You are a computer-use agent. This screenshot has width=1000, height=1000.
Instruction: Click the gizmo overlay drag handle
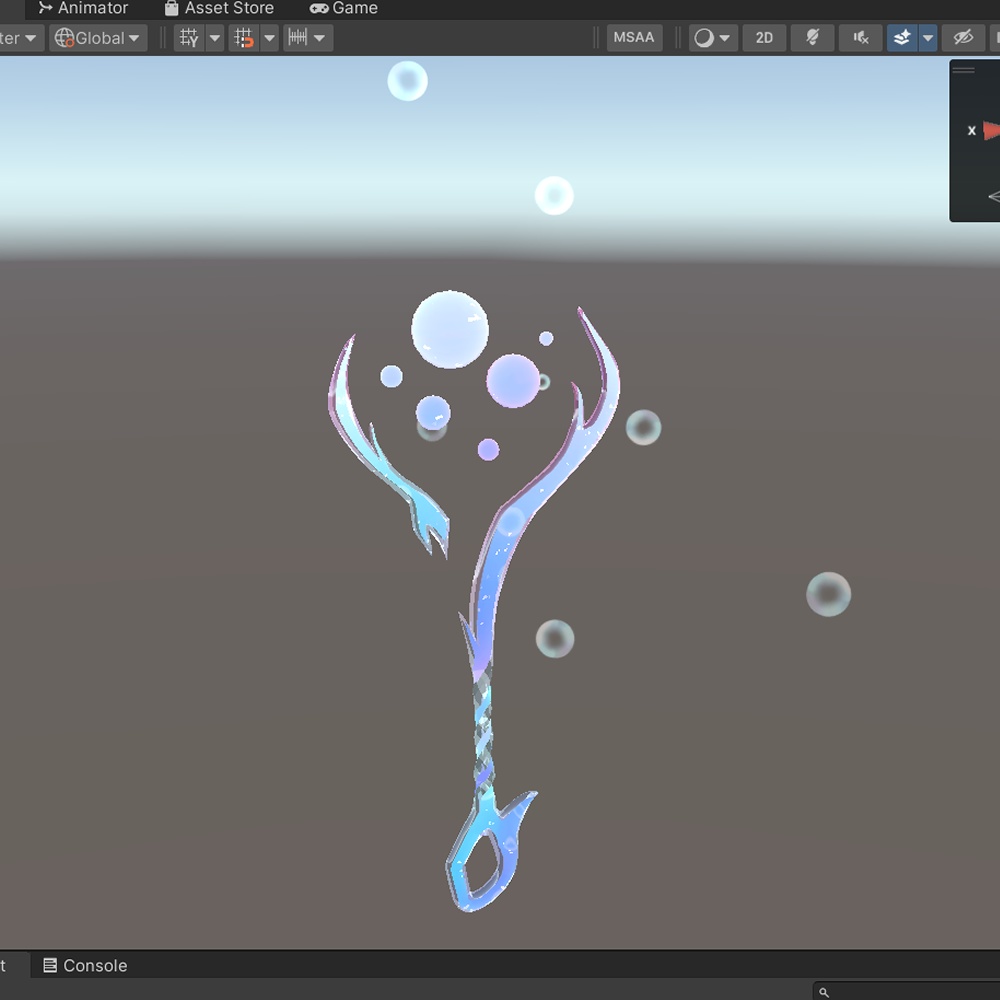(x=964, y=70)
